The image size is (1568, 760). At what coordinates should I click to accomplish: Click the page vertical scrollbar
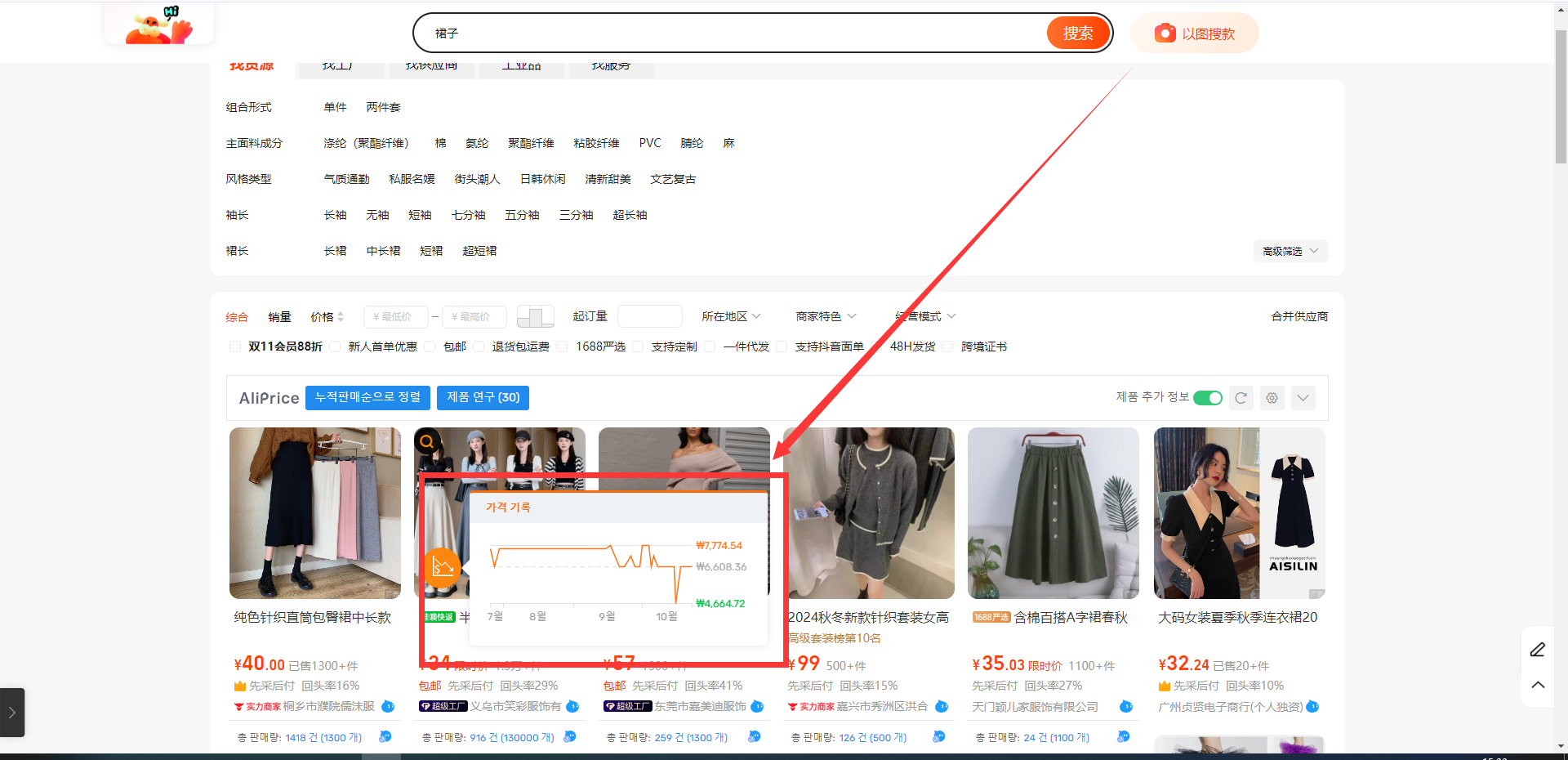coord(1561,96)
